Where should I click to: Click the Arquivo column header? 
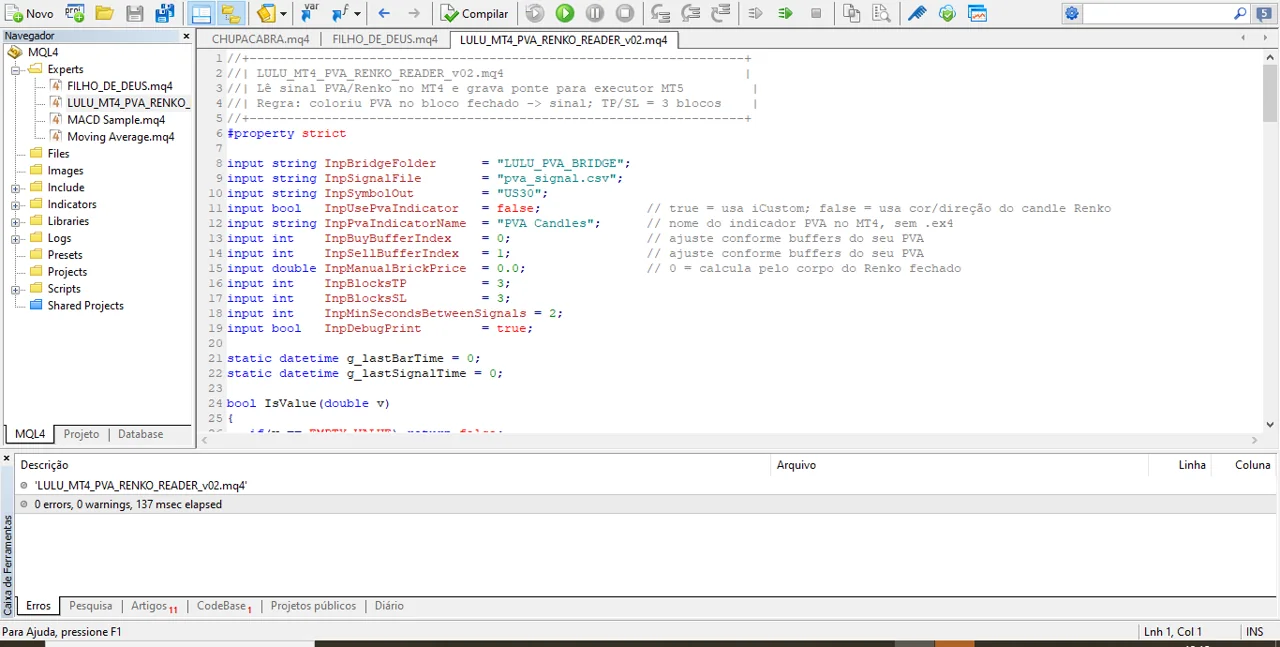click(797, 465)
